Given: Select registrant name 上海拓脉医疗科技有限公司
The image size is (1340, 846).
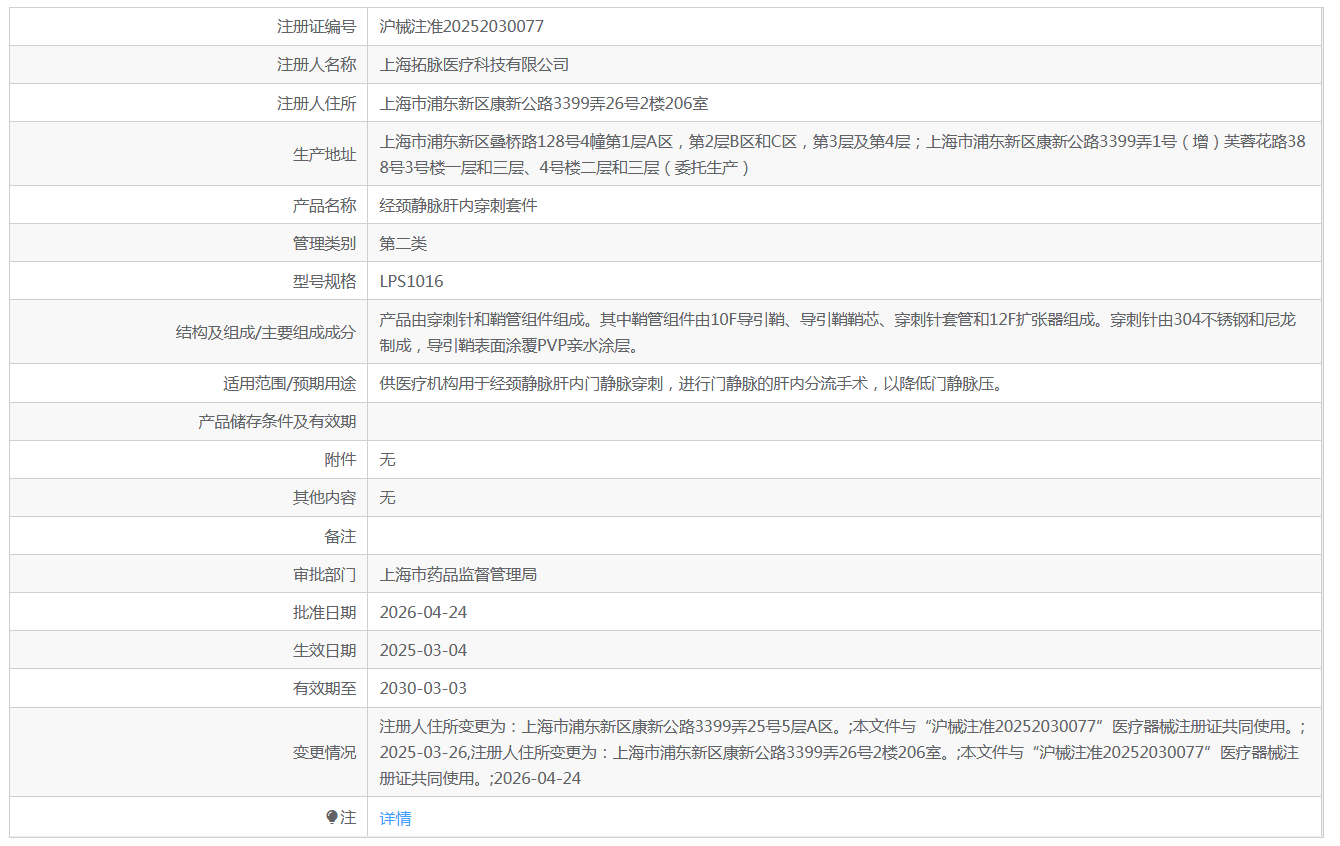Looking at the screenshot, I should [474, 65].
